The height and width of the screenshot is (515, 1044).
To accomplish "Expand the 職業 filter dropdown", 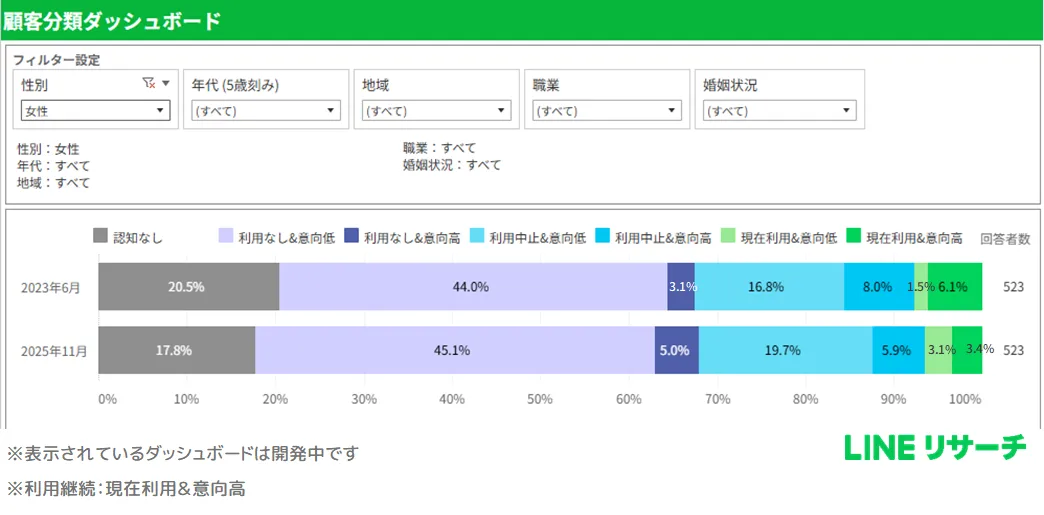I will tap(607, 111).
